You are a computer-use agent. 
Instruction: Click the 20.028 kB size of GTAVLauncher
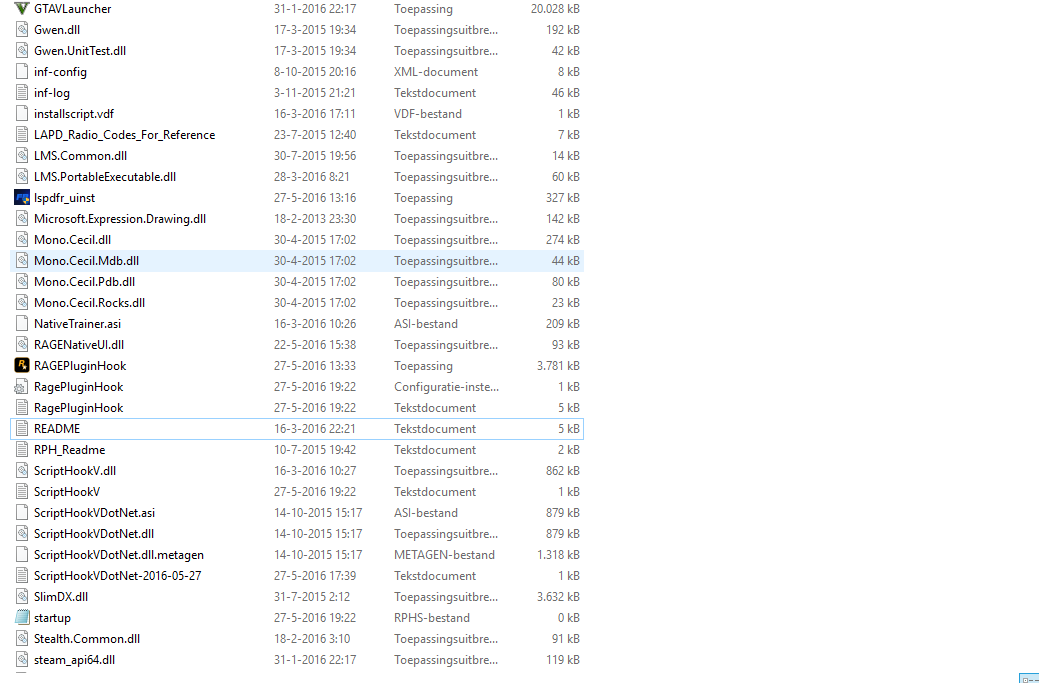555,9
